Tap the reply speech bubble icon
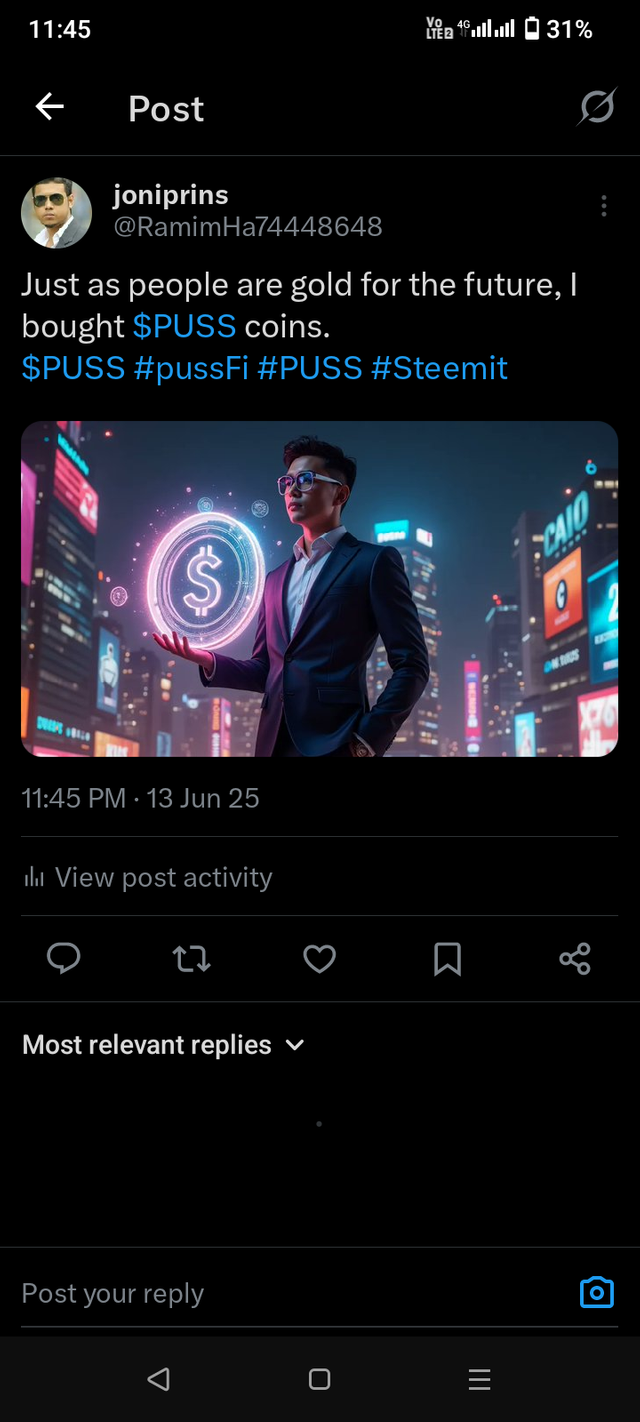 [x=64, y=959]
